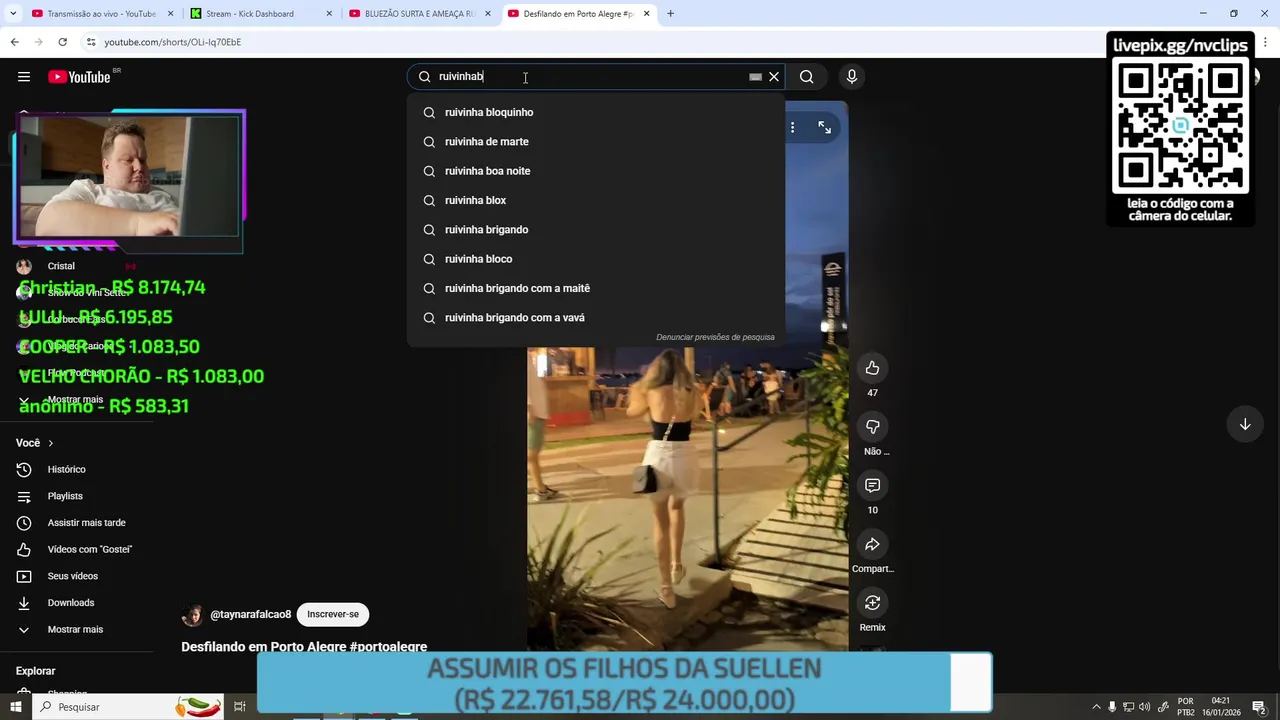Like the Short with thumbs up
This screenshot has height=720, width=1280.
point(872,368)
